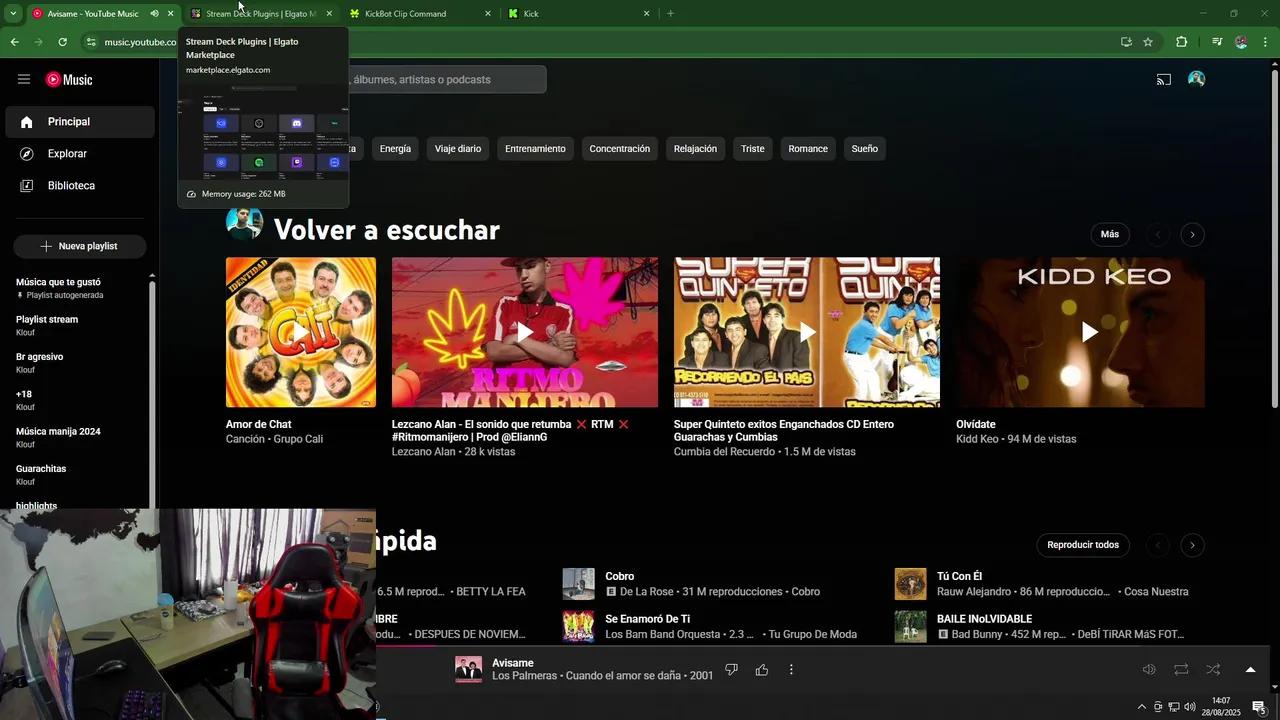Reload the current page
The height and width of the screenshot is (720, 1280).
[x=62, y=42]
